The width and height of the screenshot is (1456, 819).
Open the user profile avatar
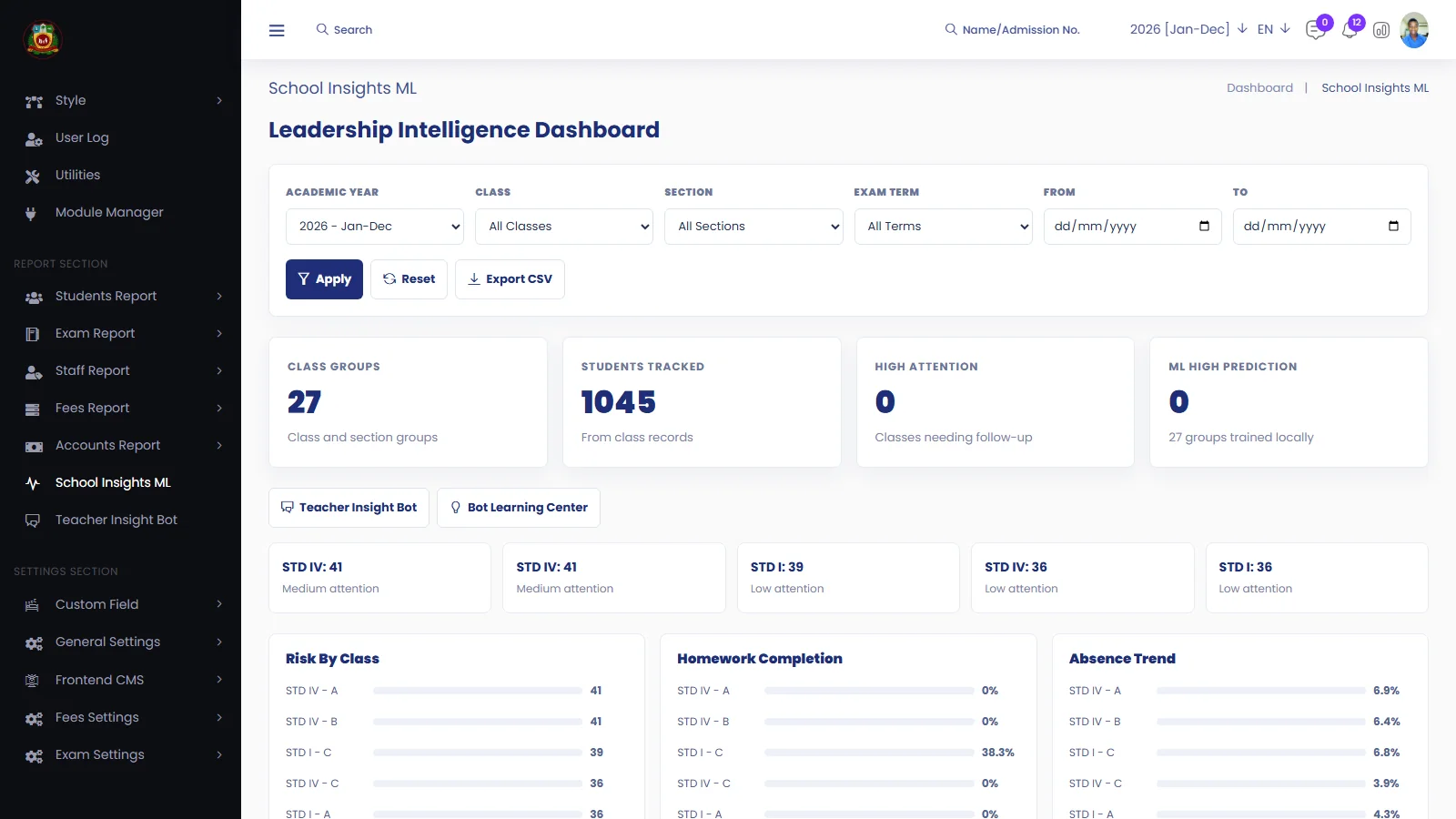[x=1414, y=30]
